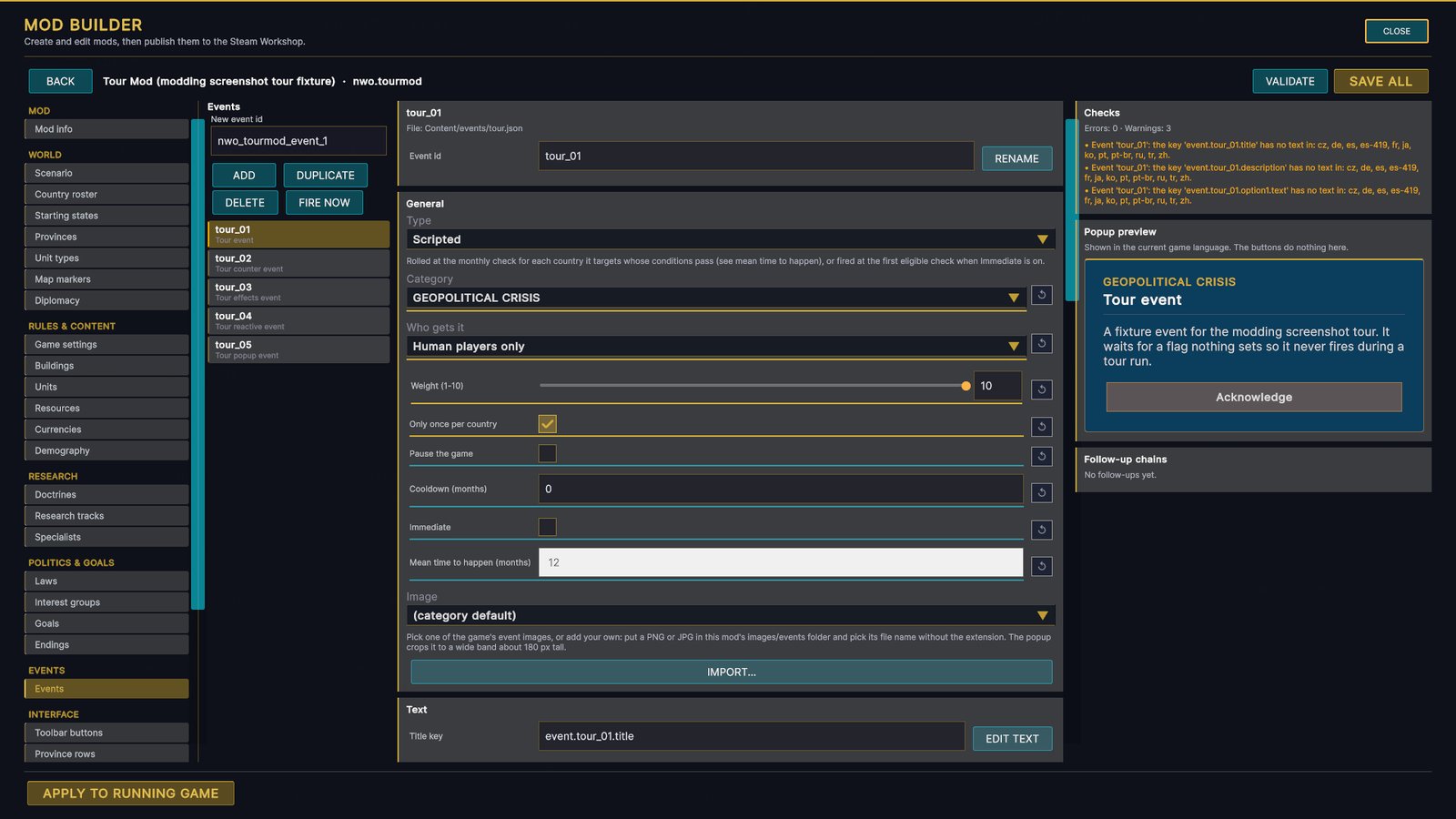Apply to running game
The image size is (1456, 819).
point(130,794)
